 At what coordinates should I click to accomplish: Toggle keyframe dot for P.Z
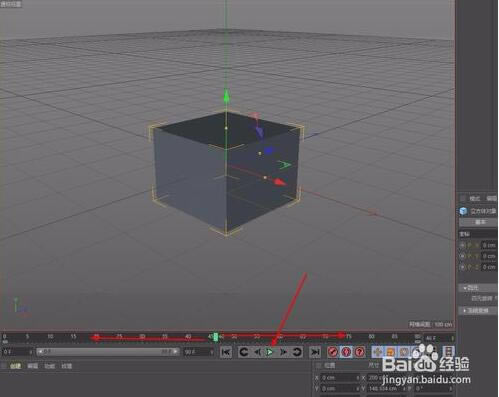(x=462, y=267)
